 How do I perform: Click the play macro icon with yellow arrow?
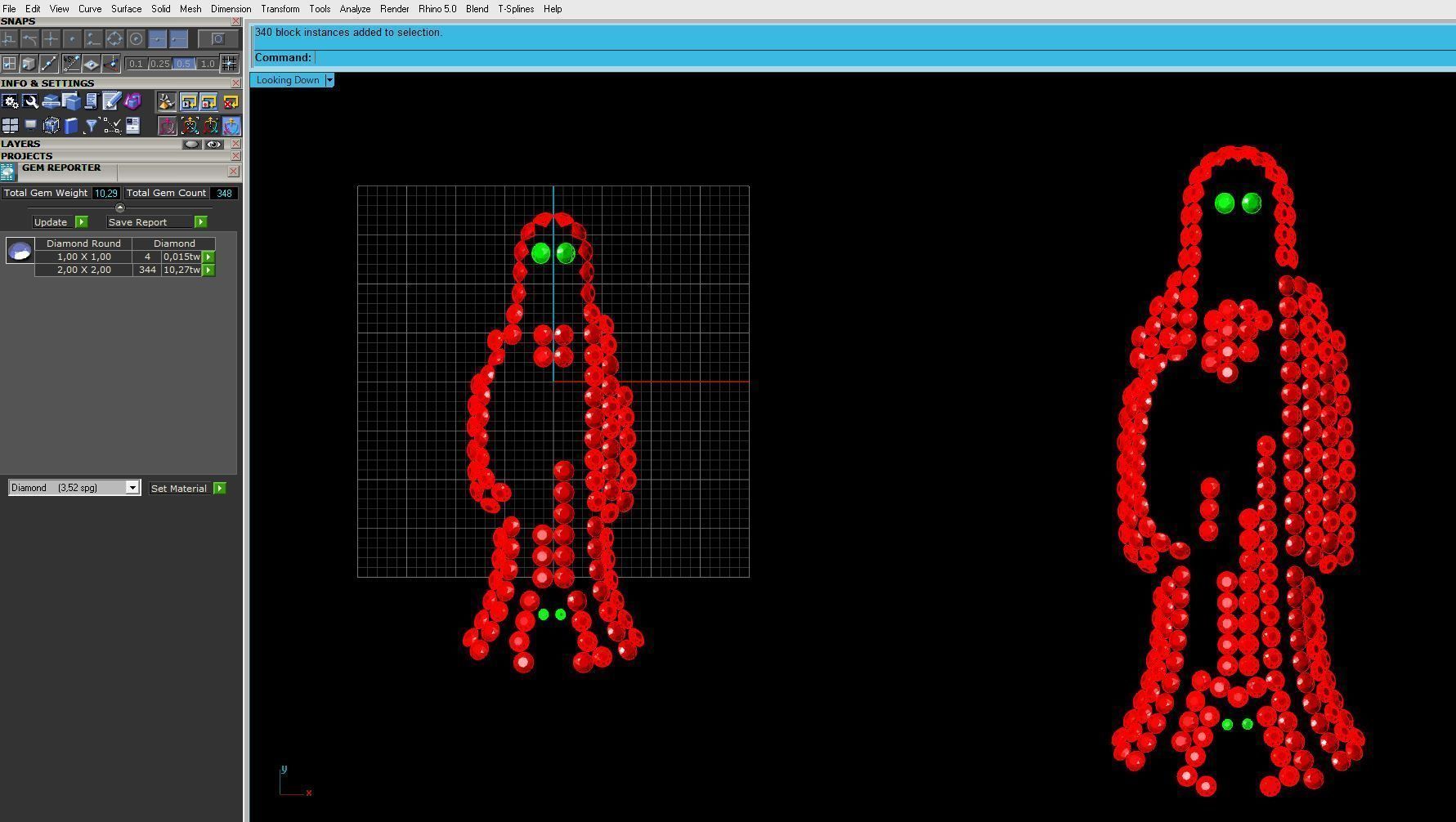[189, 101]
